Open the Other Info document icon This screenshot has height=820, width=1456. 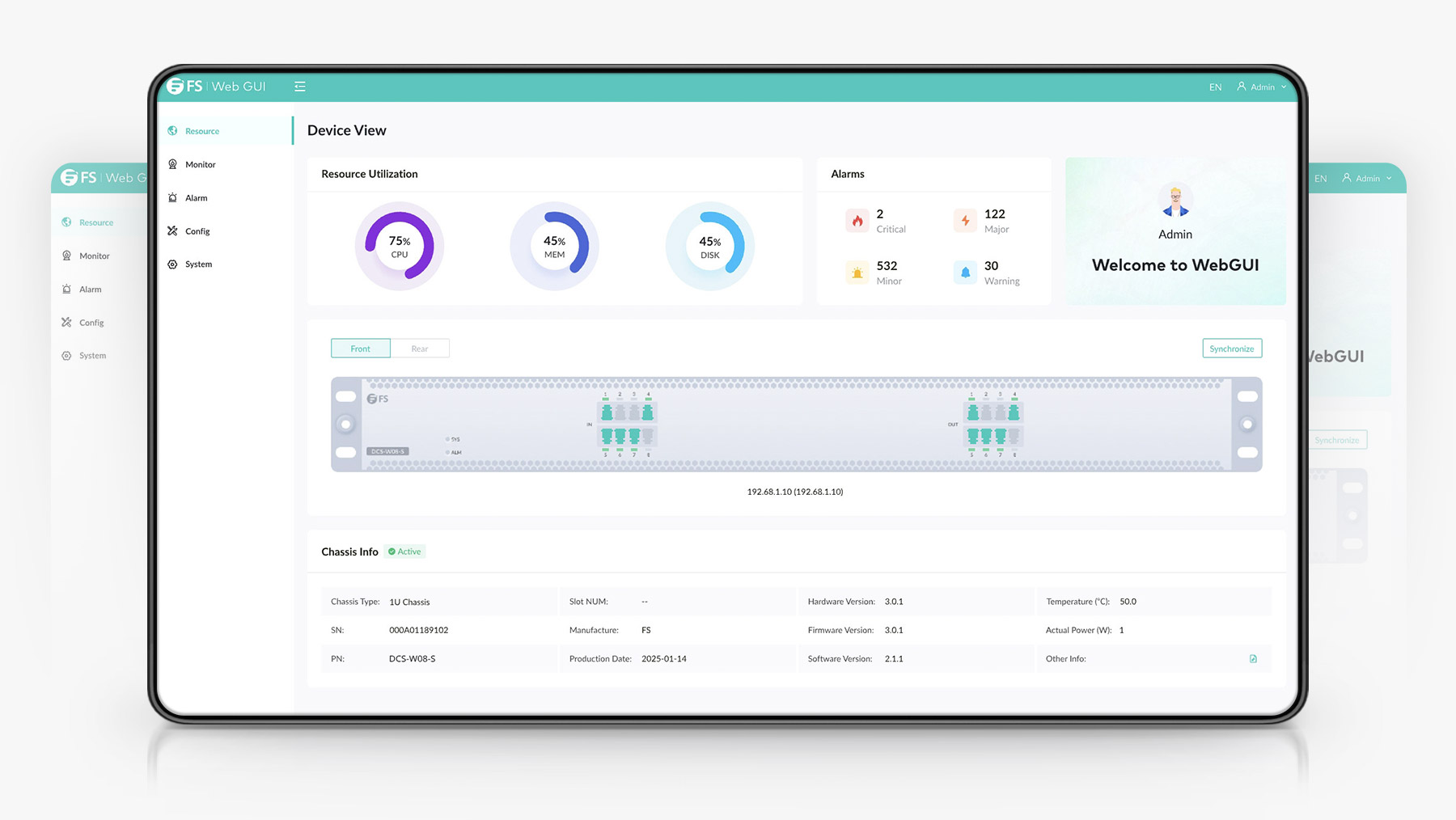(1253, 659)
